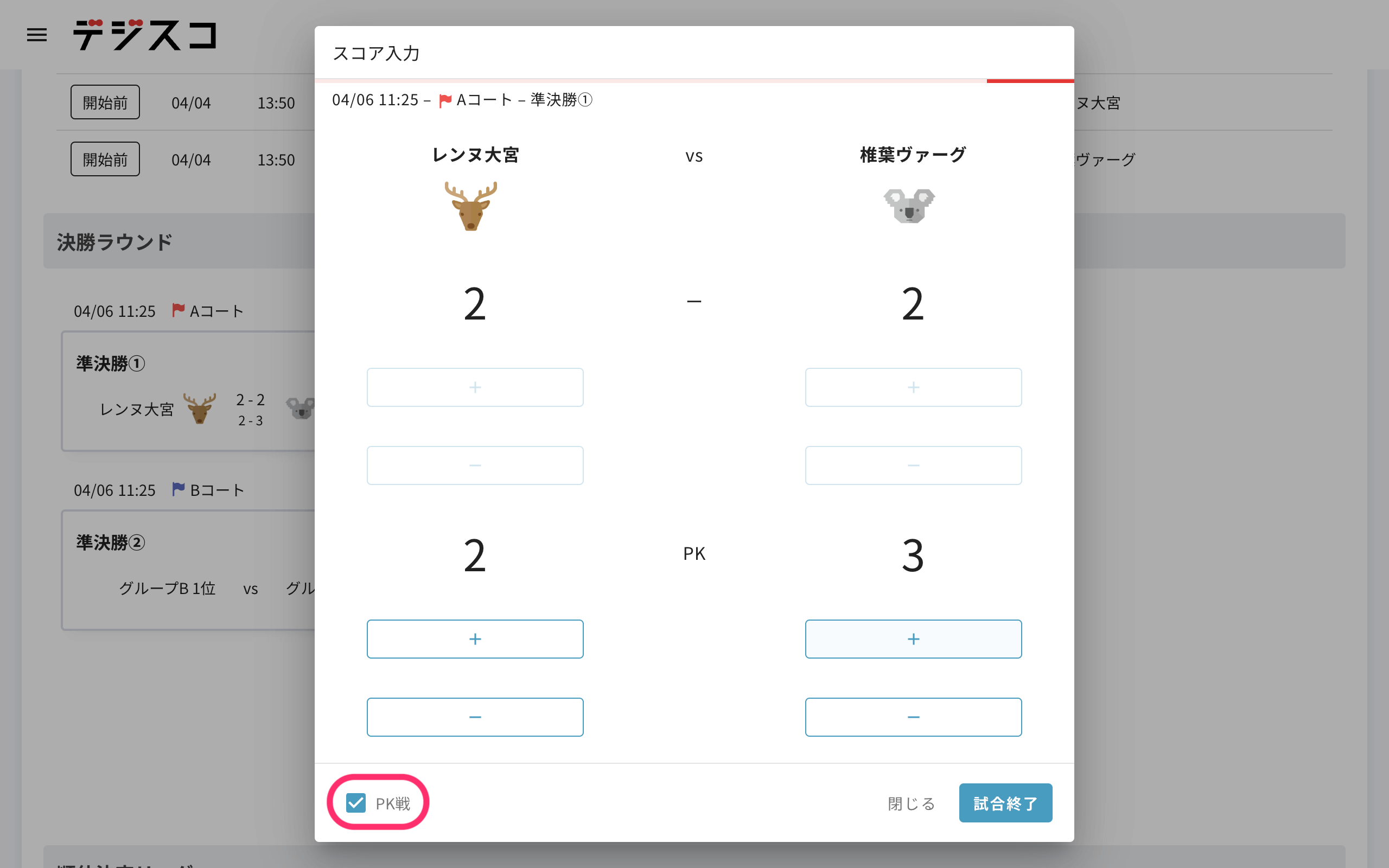This screenshot has width=1389, height=868.
Task: Click the 椎葉ヴァーグ koala team icon
Action: click(909, 206)
